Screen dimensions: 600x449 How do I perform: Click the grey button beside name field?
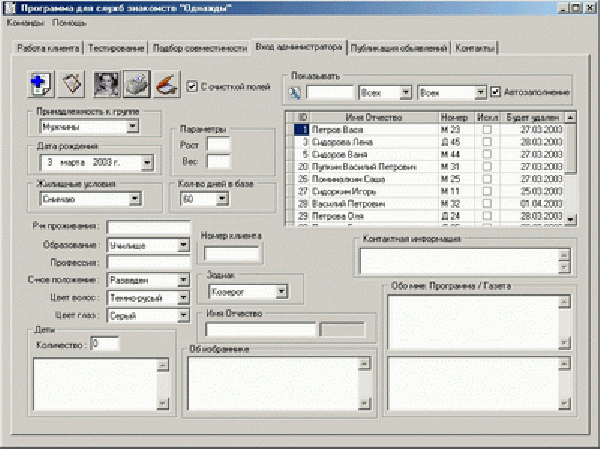point(342,330)
